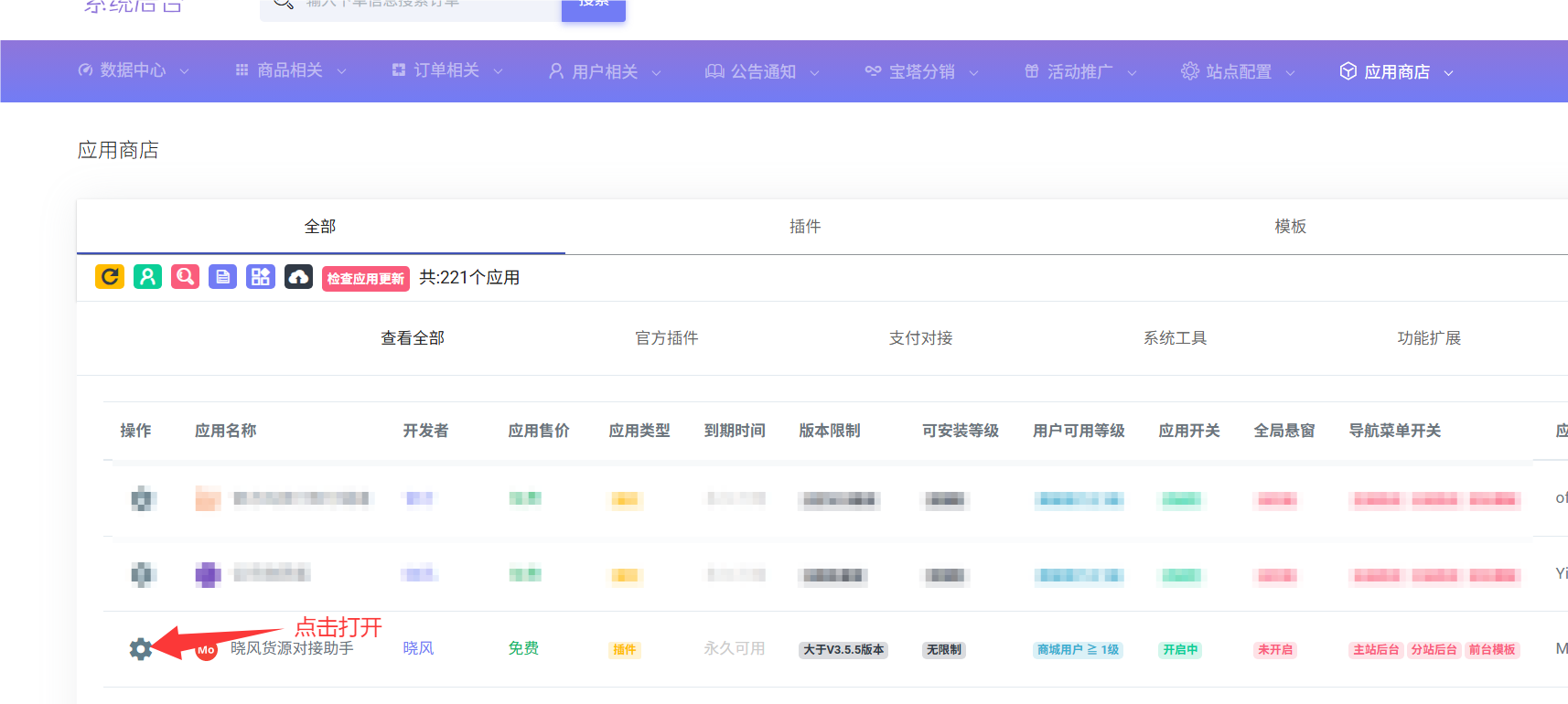Viewport: 1568px width, 704px height.
Task: Click the dark cloud upload icon
Action: [298, 277]
